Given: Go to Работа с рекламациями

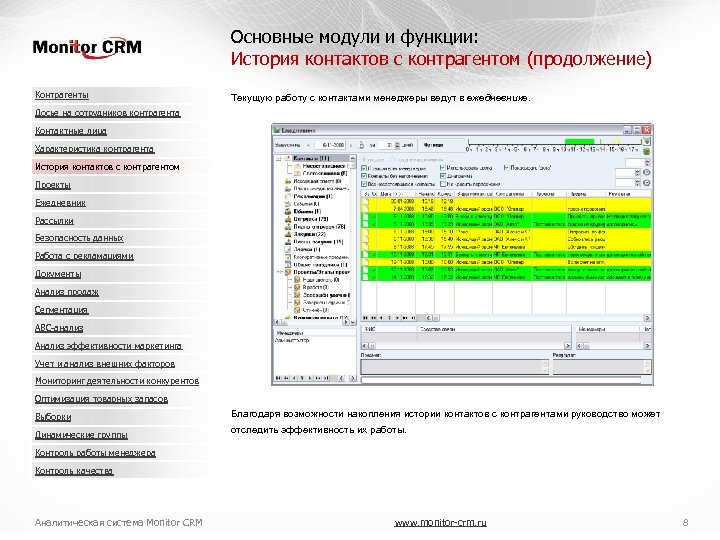Looking at the screenshot, I should [x=84, y=256].
